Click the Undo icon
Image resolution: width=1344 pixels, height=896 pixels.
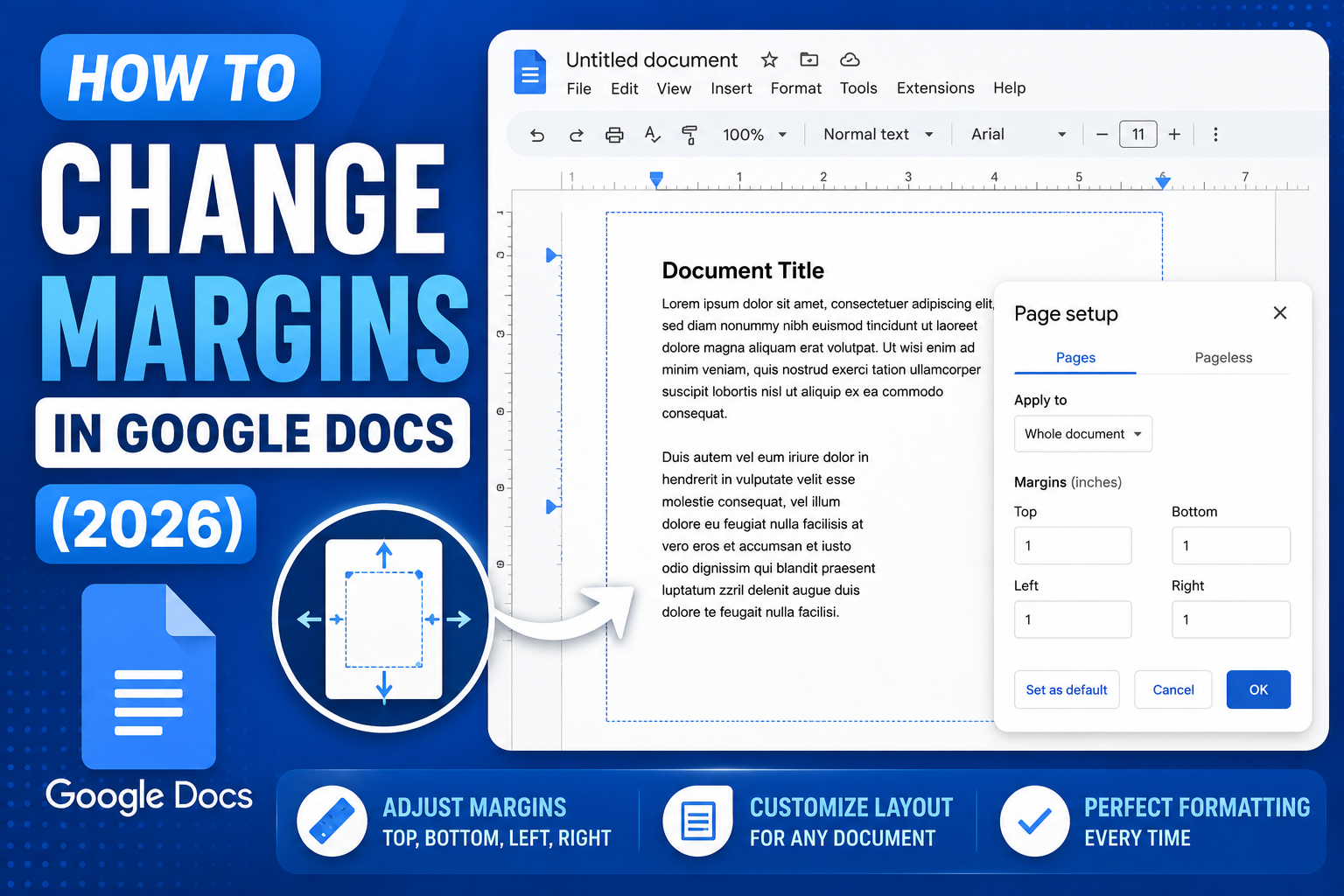pyautogui.click(x=537, y=135)
